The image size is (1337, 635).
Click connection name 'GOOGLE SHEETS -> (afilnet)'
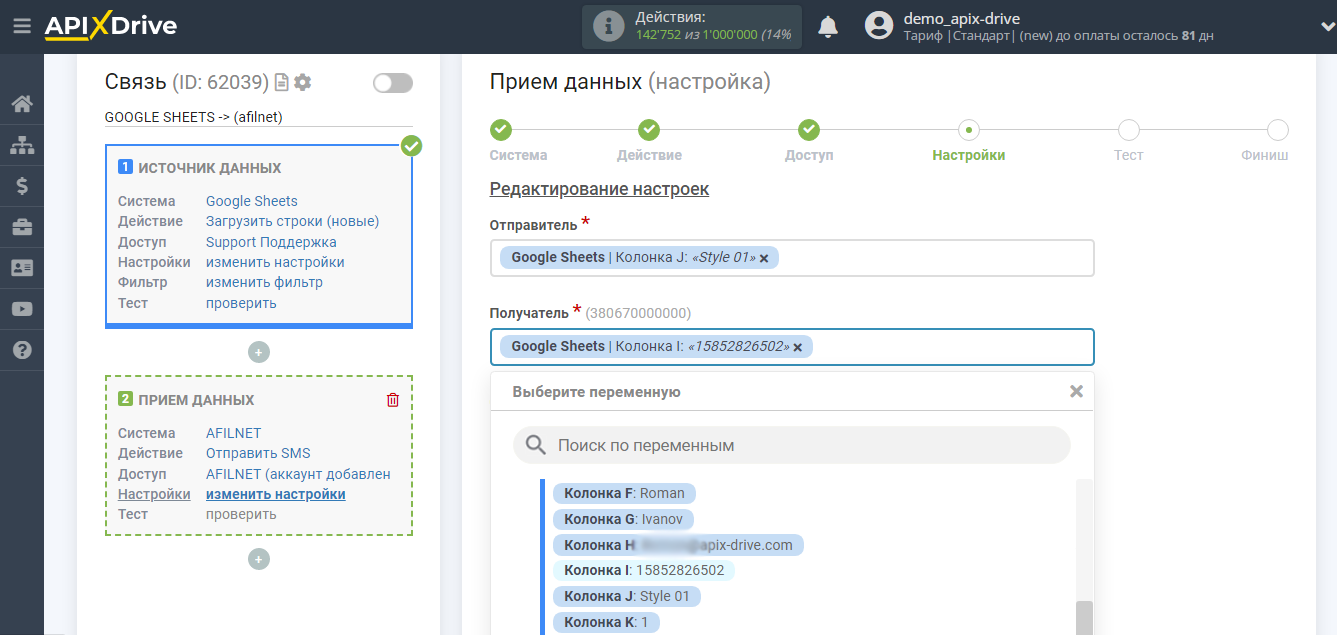click(194, 117)
